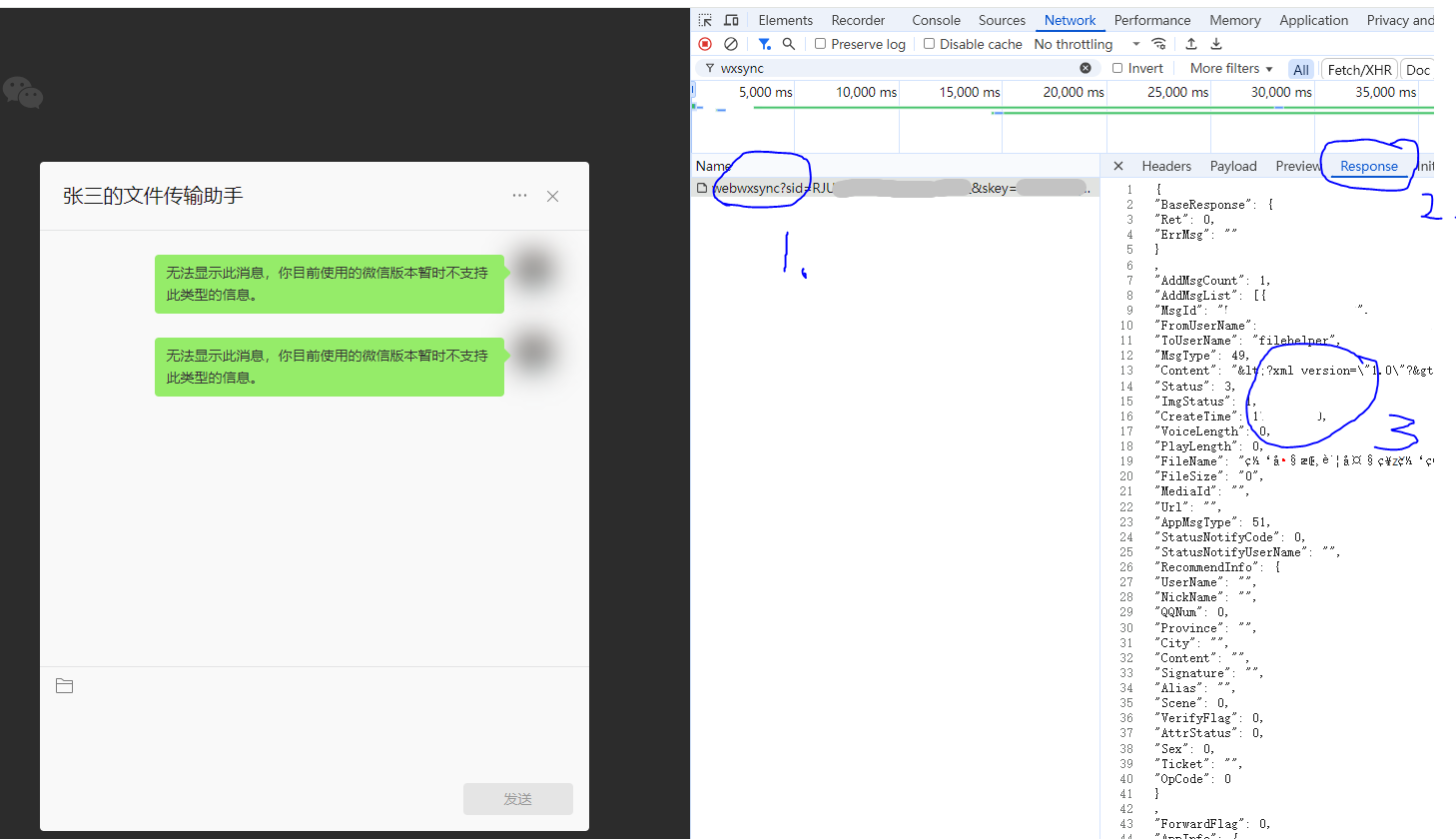1456x839 pixels.
Task: Open the Privacy and security tab
Action: click(1399, 20)
